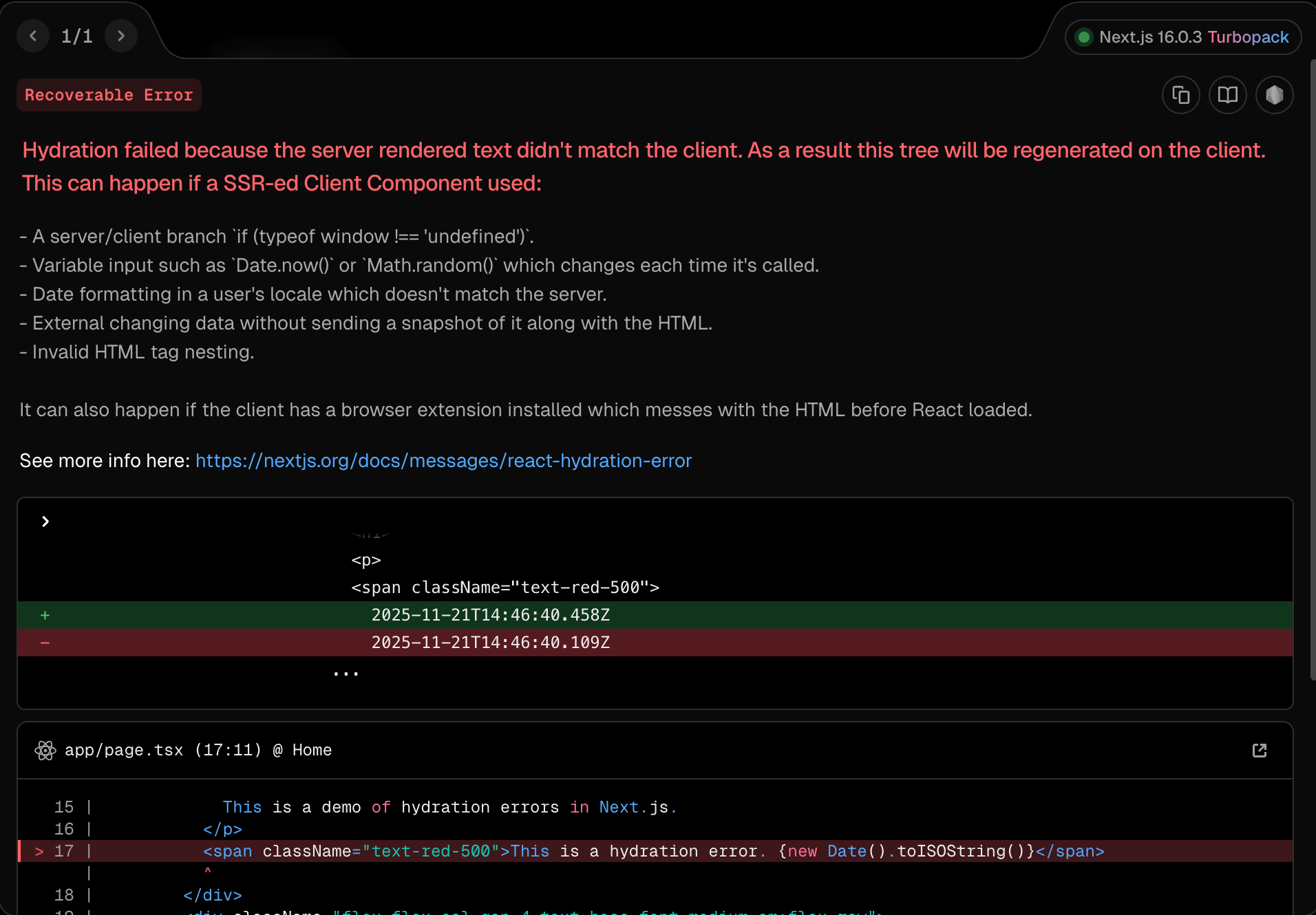1316x915 pixels.
Task: Copy the error info to clipboard
Action: pyautogui.click(x=1181, y=95)
